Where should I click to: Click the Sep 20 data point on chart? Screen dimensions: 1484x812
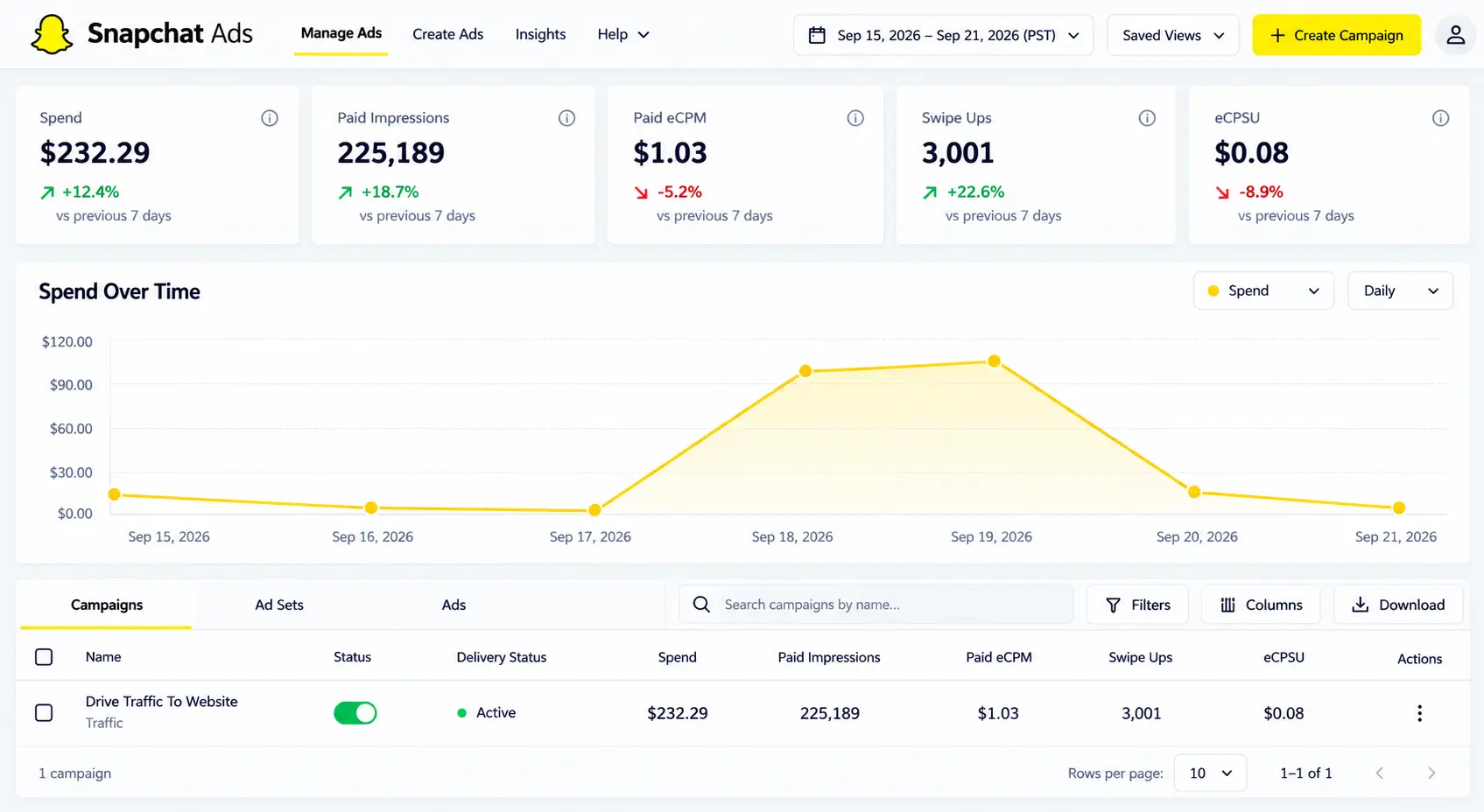pyautogui.click(x=1194, y=492)
